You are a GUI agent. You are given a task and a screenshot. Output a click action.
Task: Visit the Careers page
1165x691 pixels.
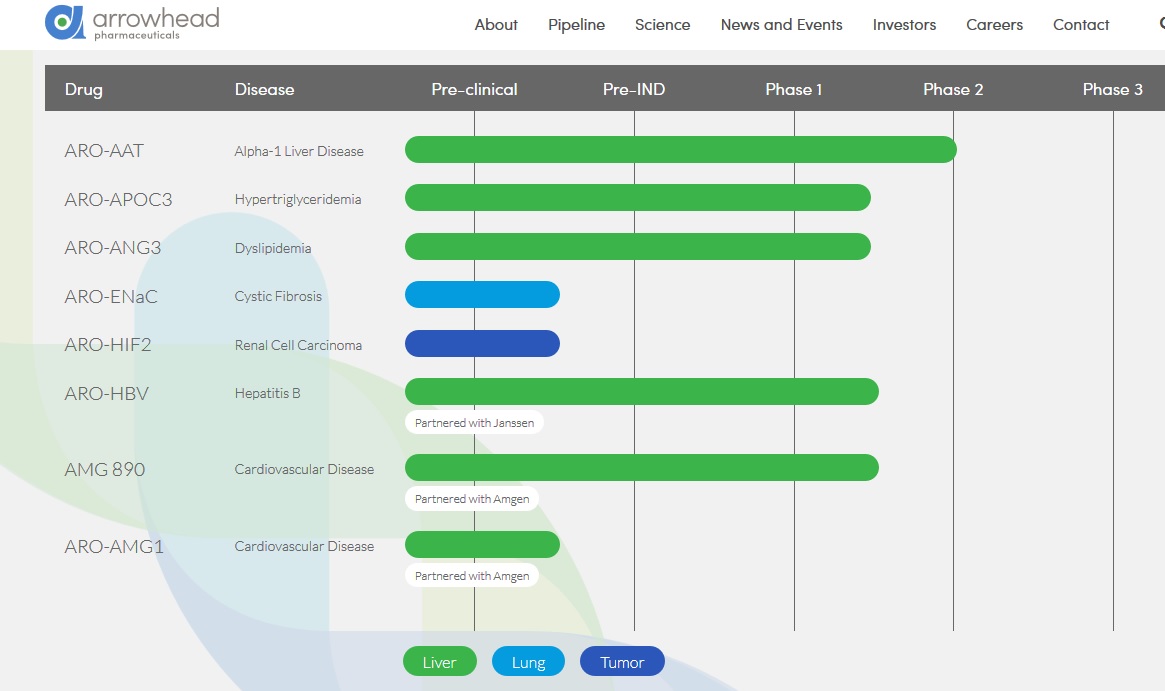point(994,25)
